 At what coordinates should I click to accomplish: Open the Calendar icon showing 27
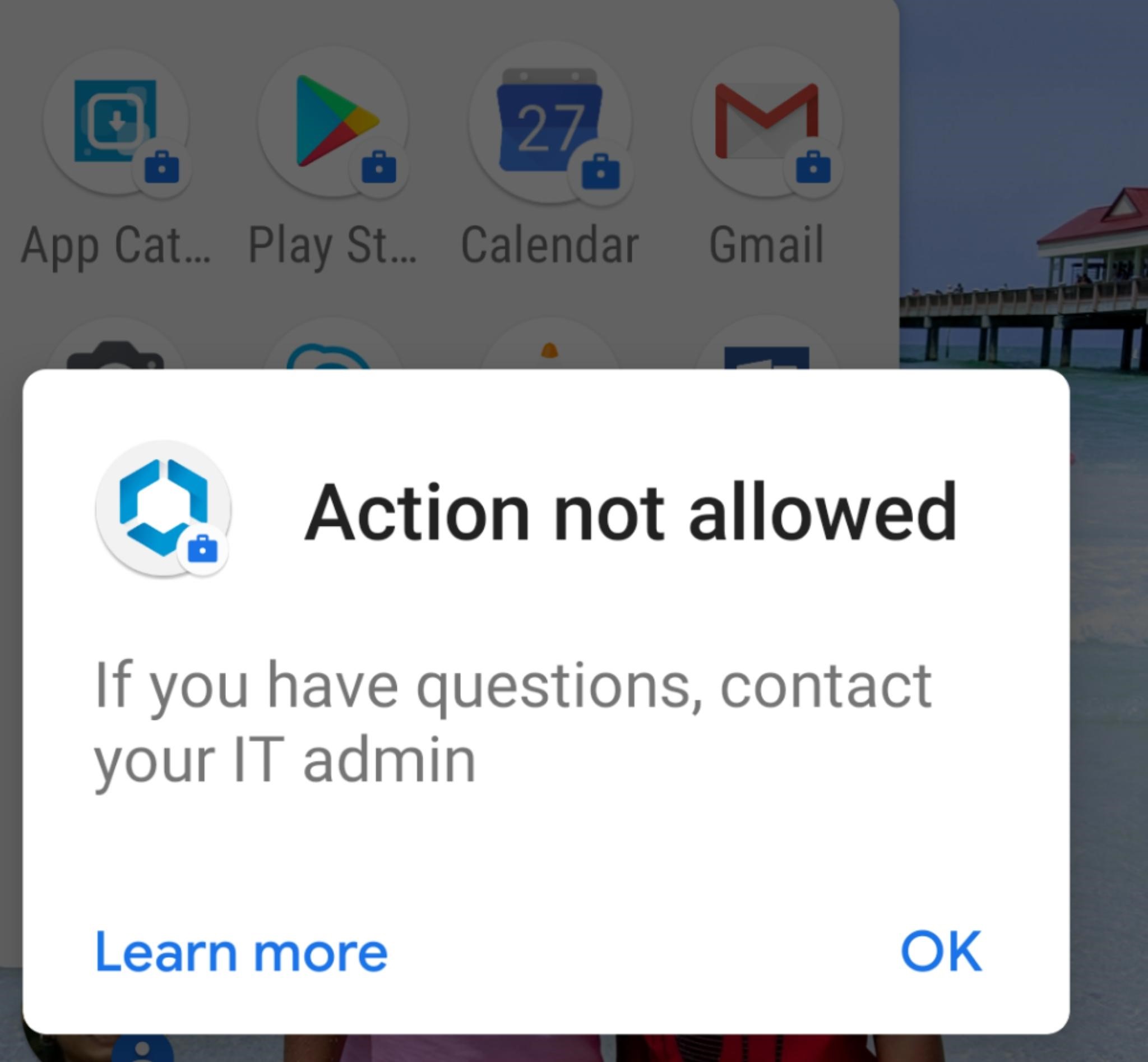(550, 122)
